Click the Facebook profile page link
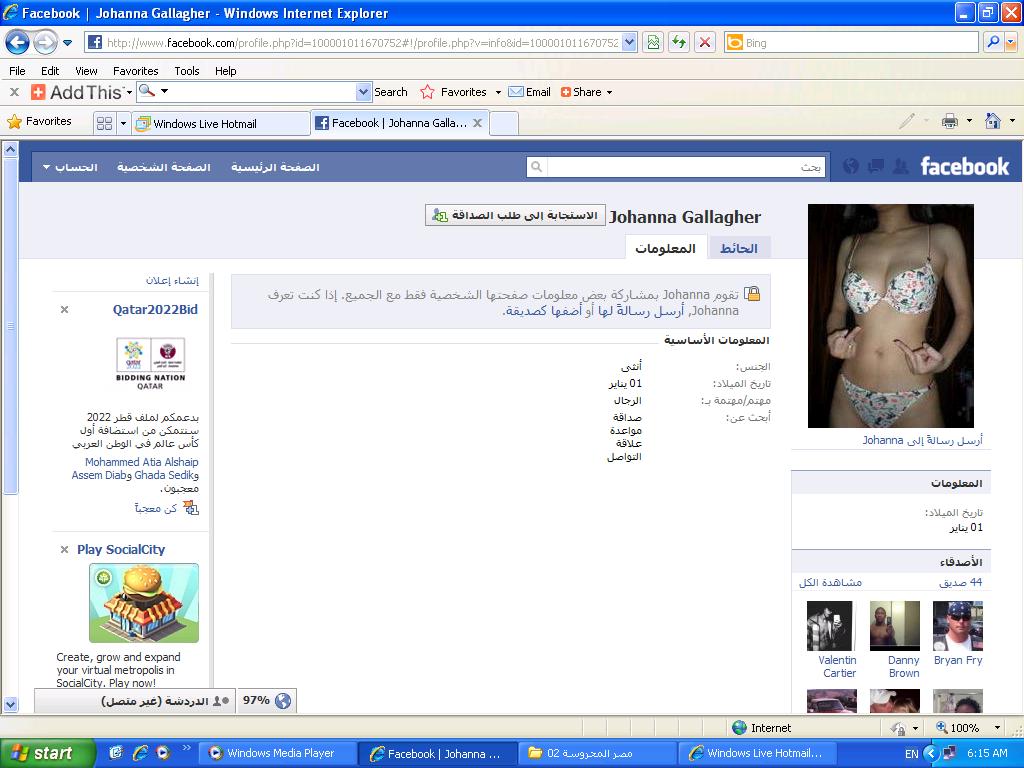 164,167
